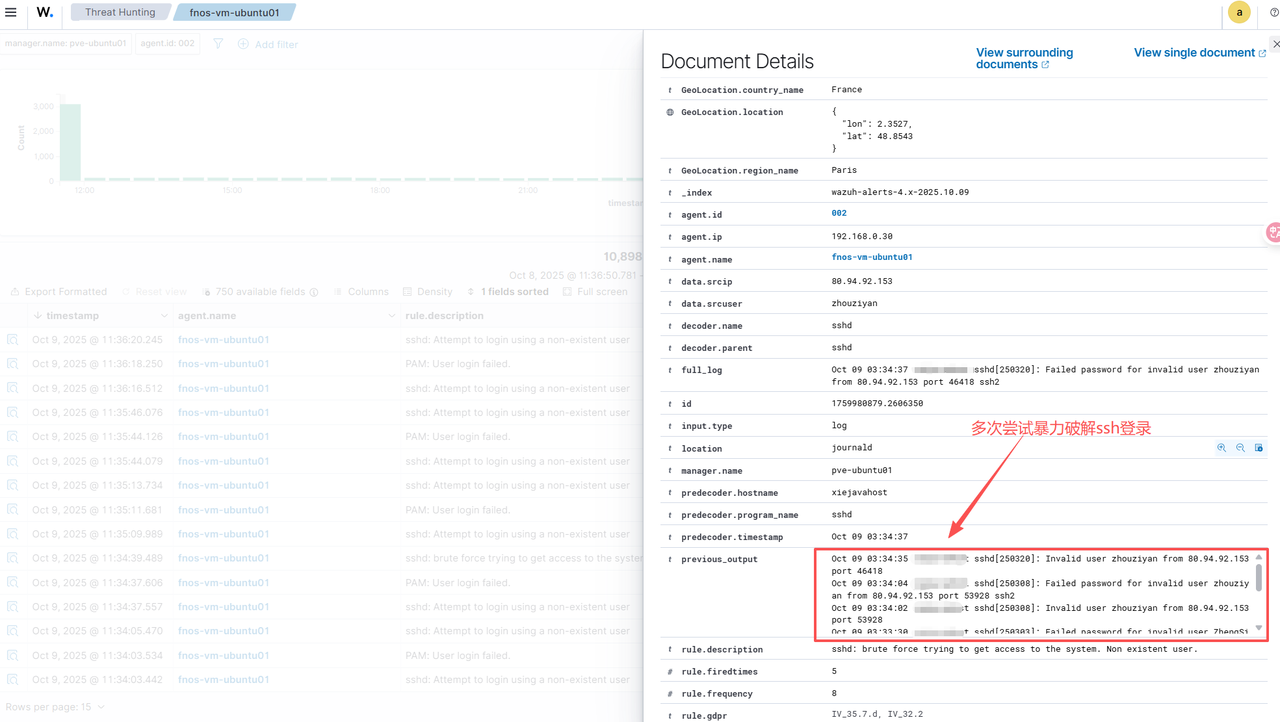
Task: Open the hamburger navigation menu
Action: click(11, 13)
